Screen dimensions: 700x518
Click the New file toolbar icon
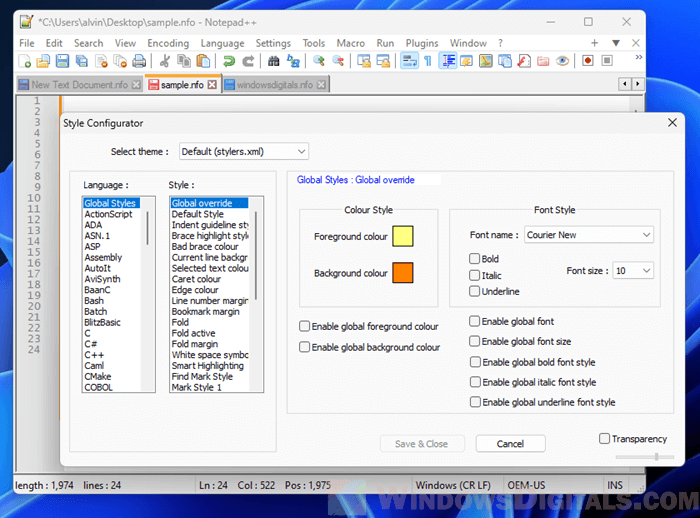click(x=24, y=61)
